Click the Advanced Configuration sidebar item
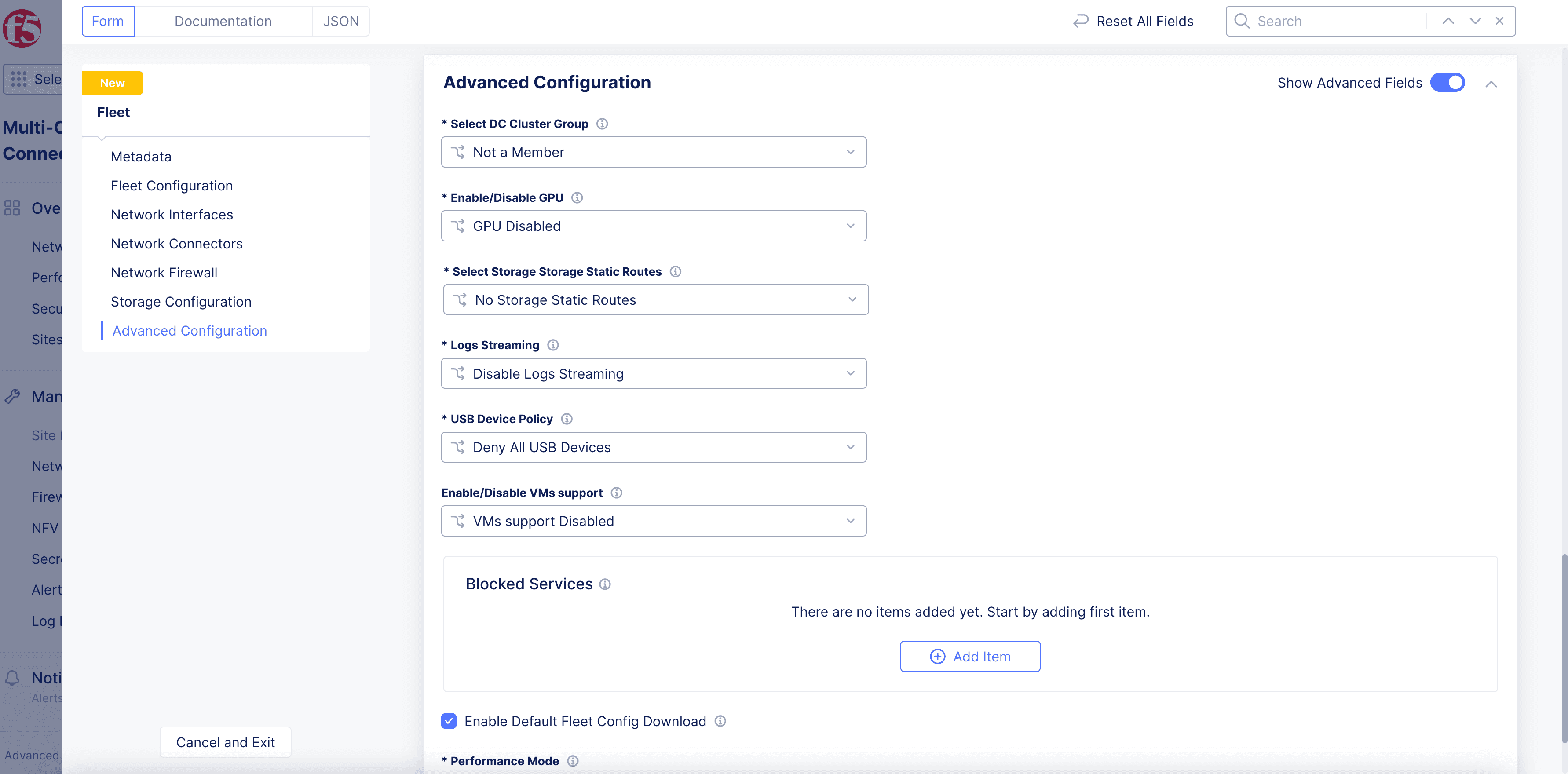Screen dimensions: 1568x774 [189, 329]
